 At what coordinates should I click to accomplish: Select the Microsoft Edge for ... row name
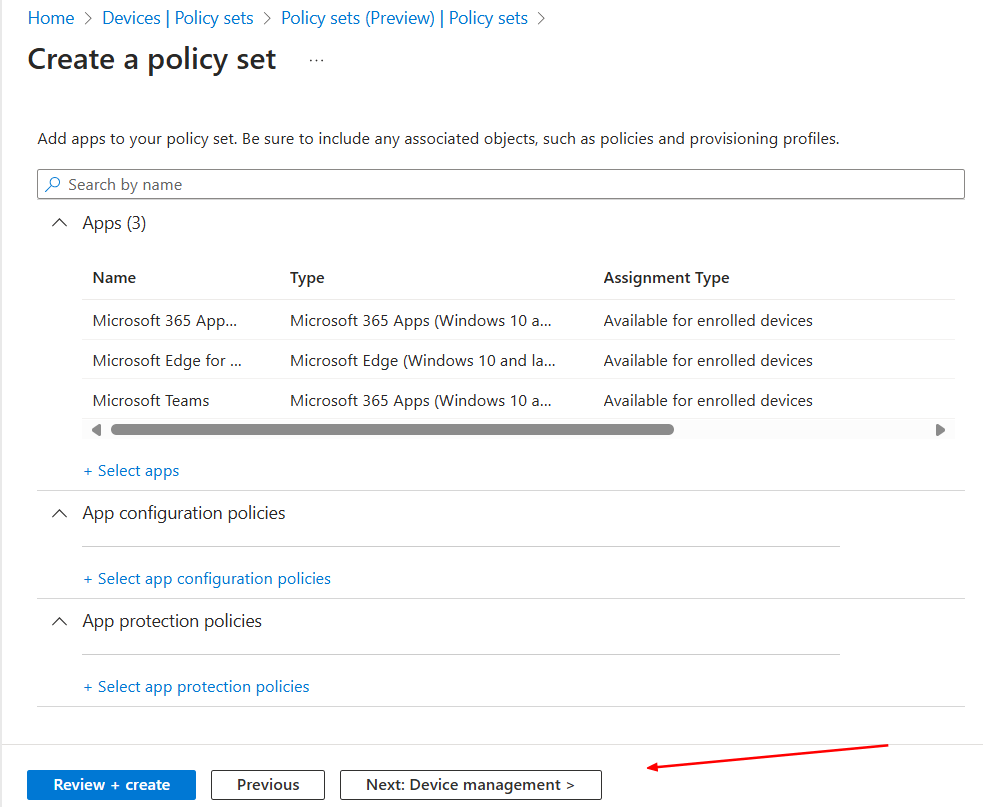pos(167,361)
